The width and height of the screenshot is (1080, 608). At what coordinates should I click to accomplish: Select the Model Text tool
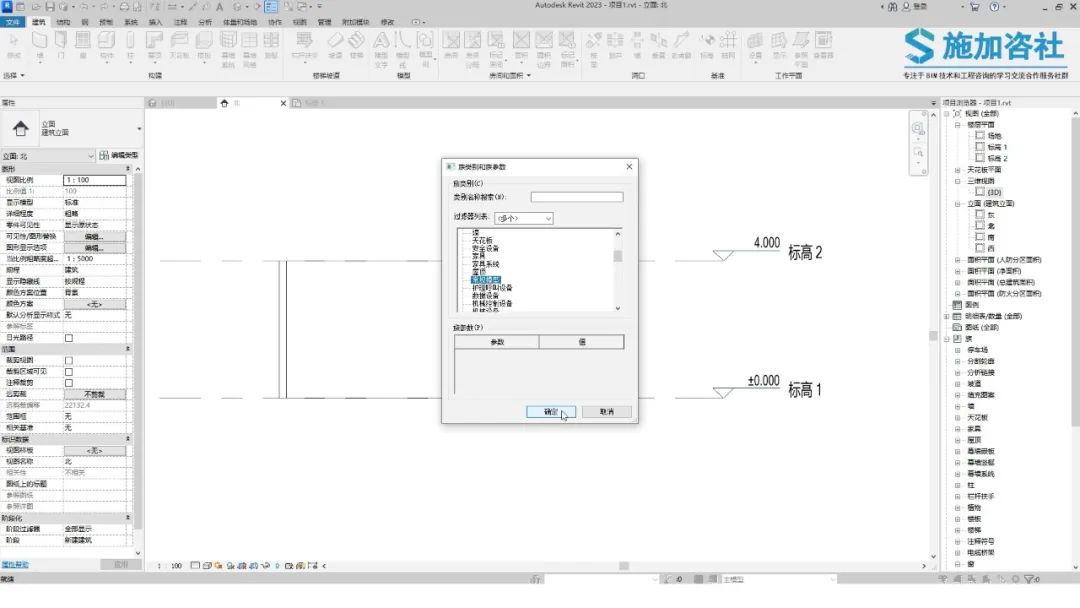[x=381, y=48]
